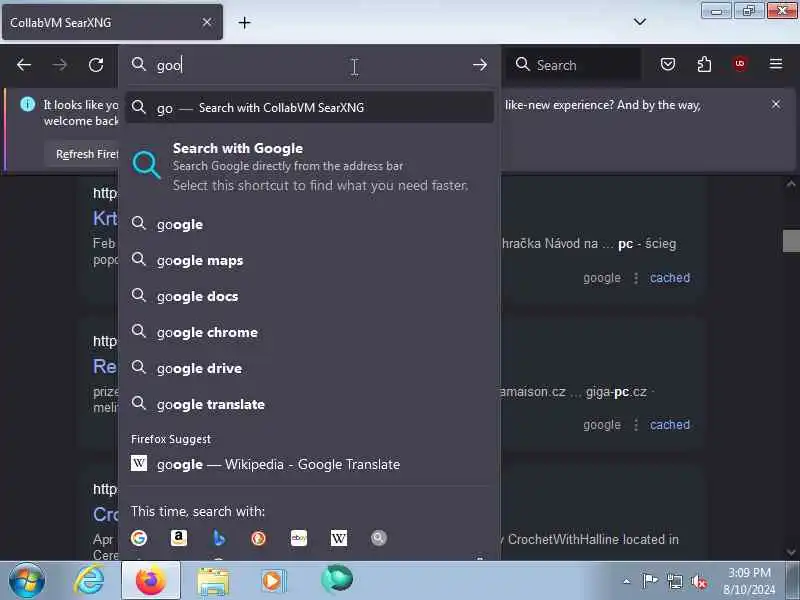Search this time with Amazon icon
Viewport: 800px width, 600px height.
pos(179,538)
